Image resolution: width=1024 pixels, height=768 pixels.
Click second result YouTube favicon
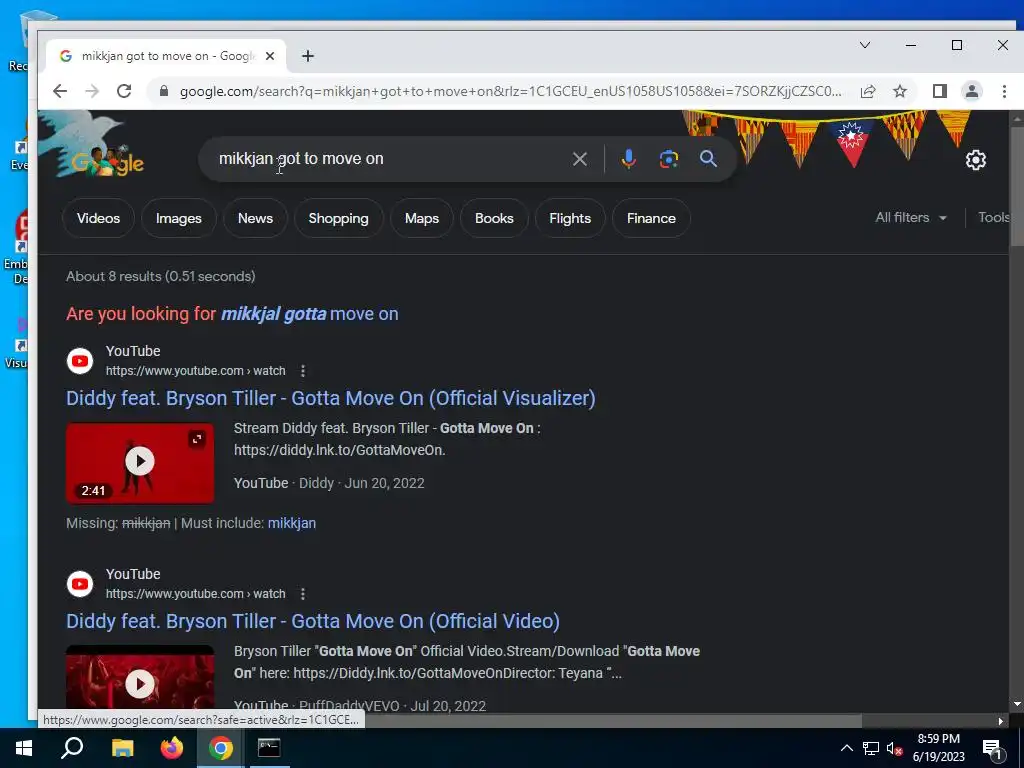(80, 584)
